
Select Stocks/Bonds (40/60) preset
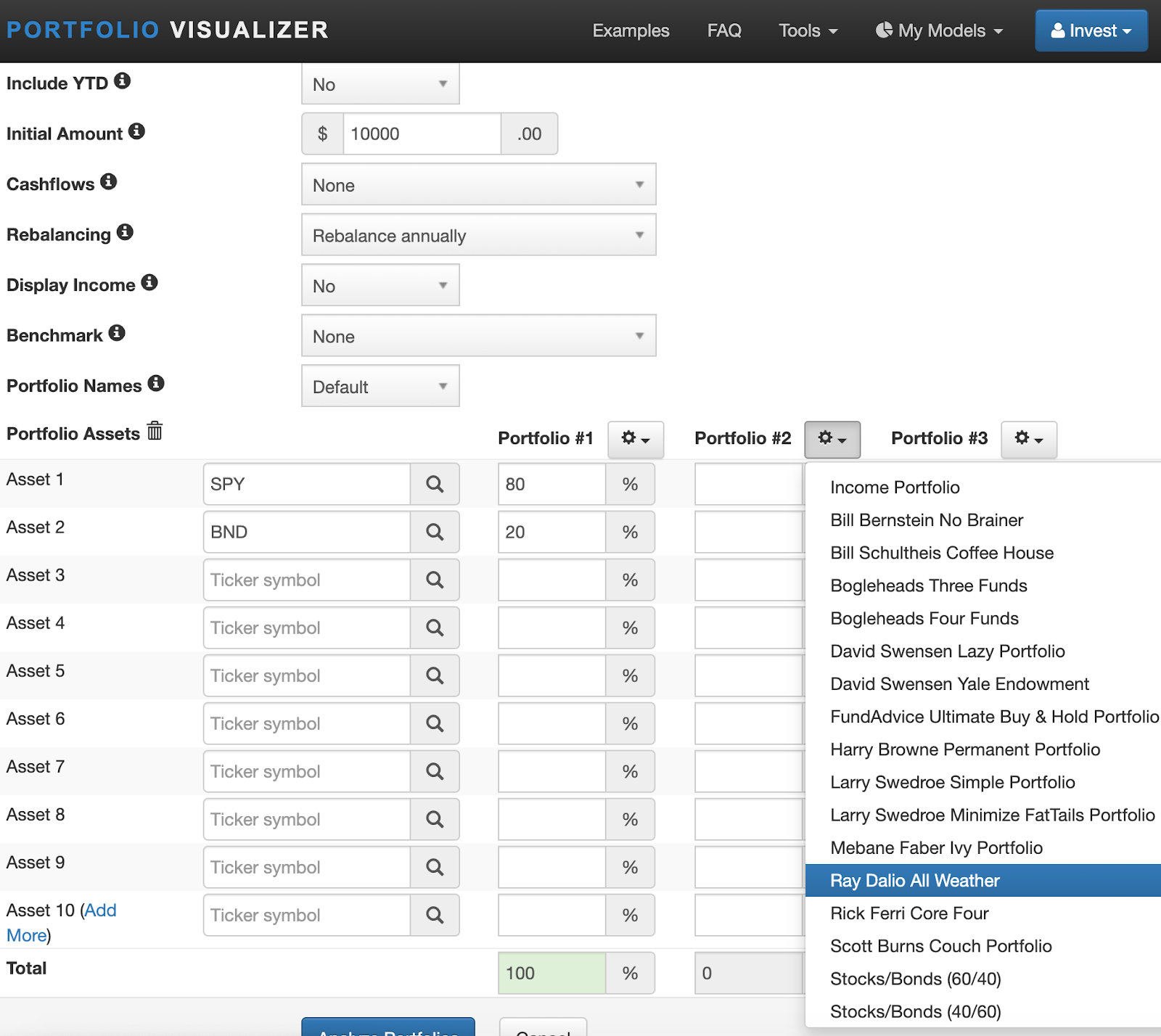pos(983,1011)
